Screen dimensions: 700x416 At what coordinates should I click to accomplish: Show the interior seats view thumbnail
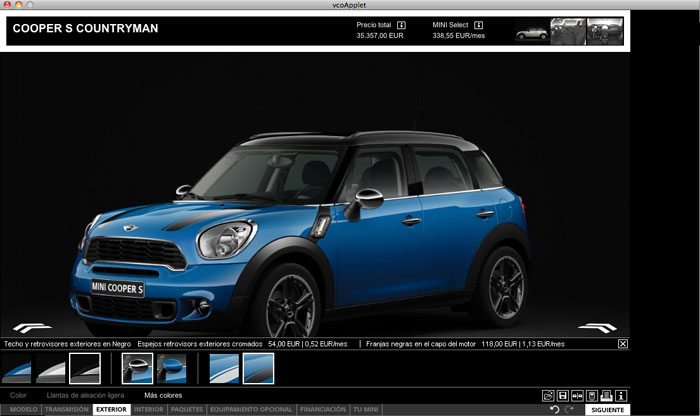pos(567,32)
